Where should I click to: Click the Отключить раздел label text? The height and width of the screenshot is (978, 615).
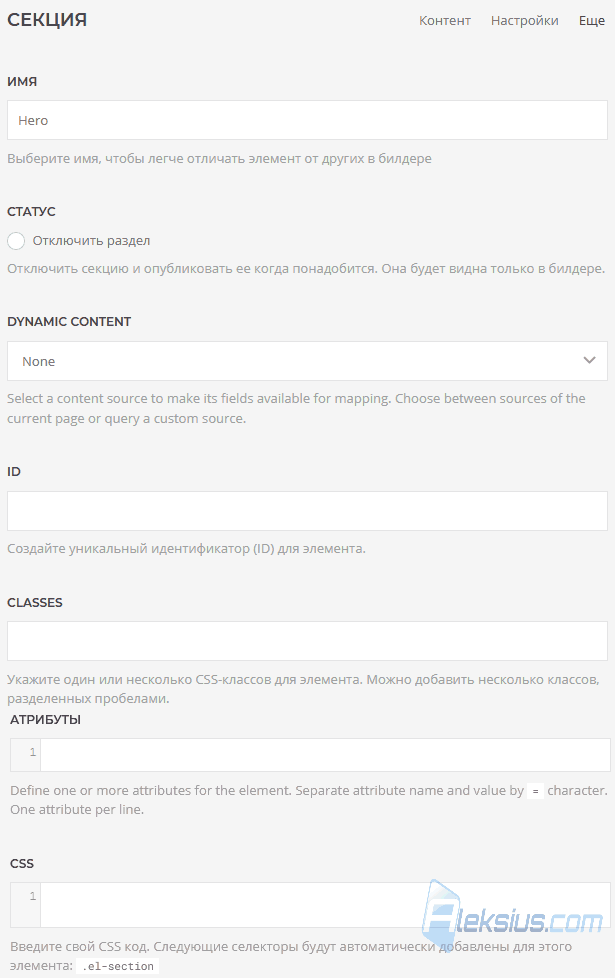coord(91,241)
